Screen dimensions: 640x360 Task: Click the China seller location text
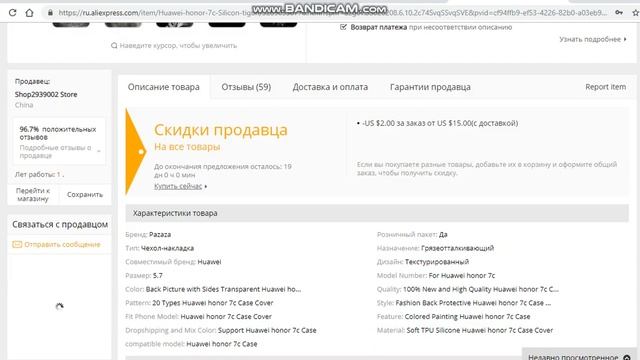pos(24,105)
